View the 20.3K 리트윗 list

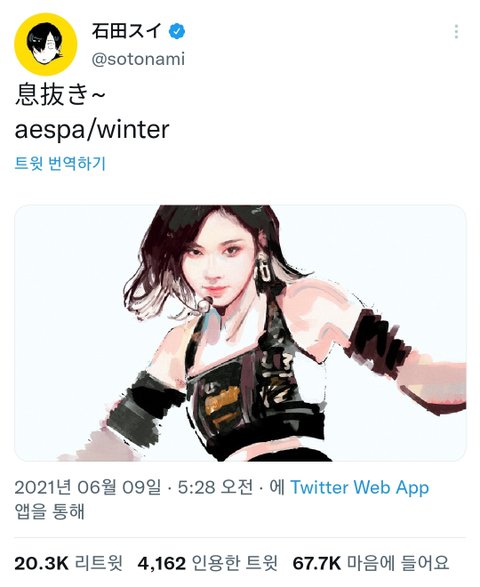[69, 563]
